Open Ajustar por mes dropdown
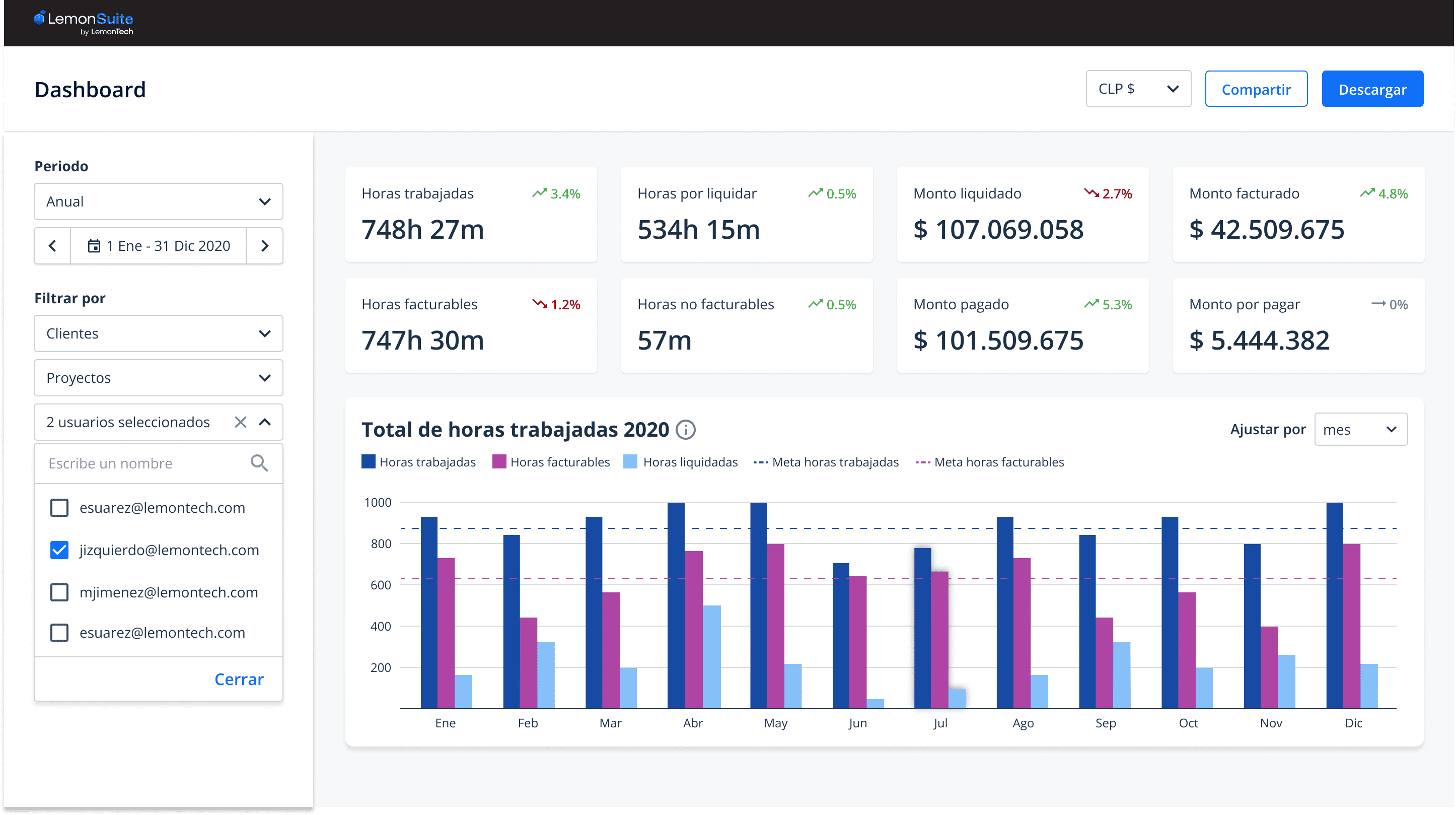Image resolution: width=1456 pixels, height=815 pixels. pos(1360,430)
